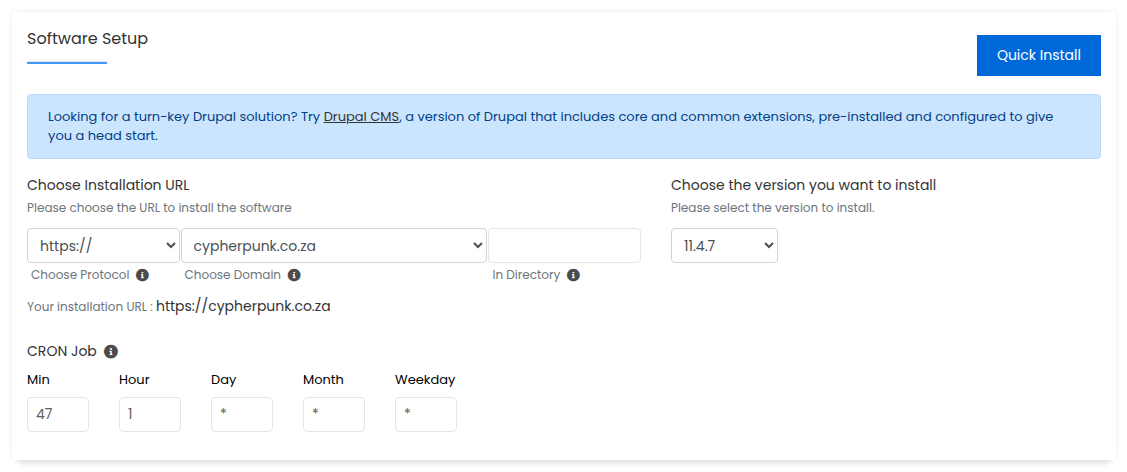Click the Choose Protocol info icon
1127x472 pixels.
click(142, 275)
